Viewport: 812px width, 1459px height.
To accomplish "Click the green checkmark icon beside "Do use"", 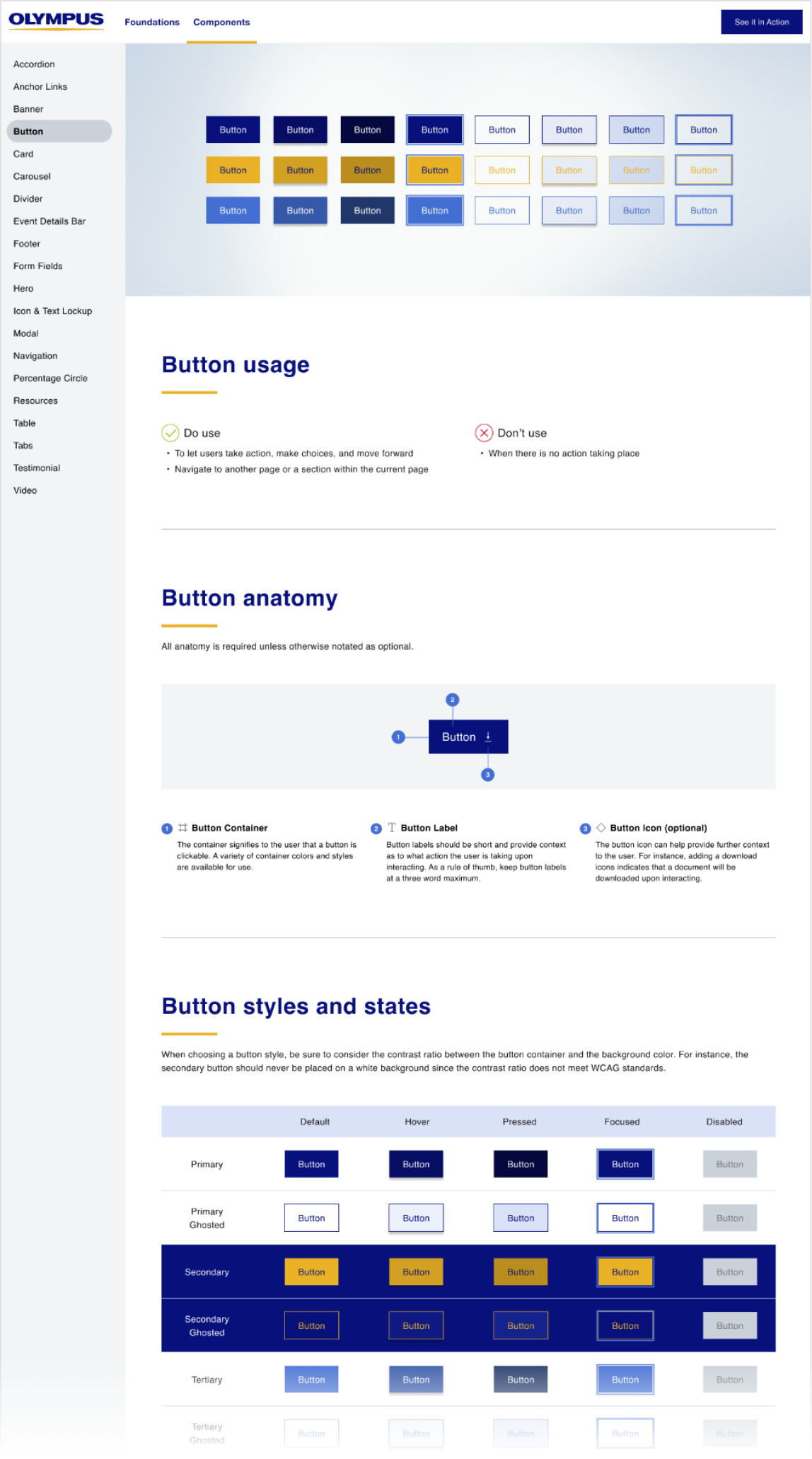I will [169, 432].
